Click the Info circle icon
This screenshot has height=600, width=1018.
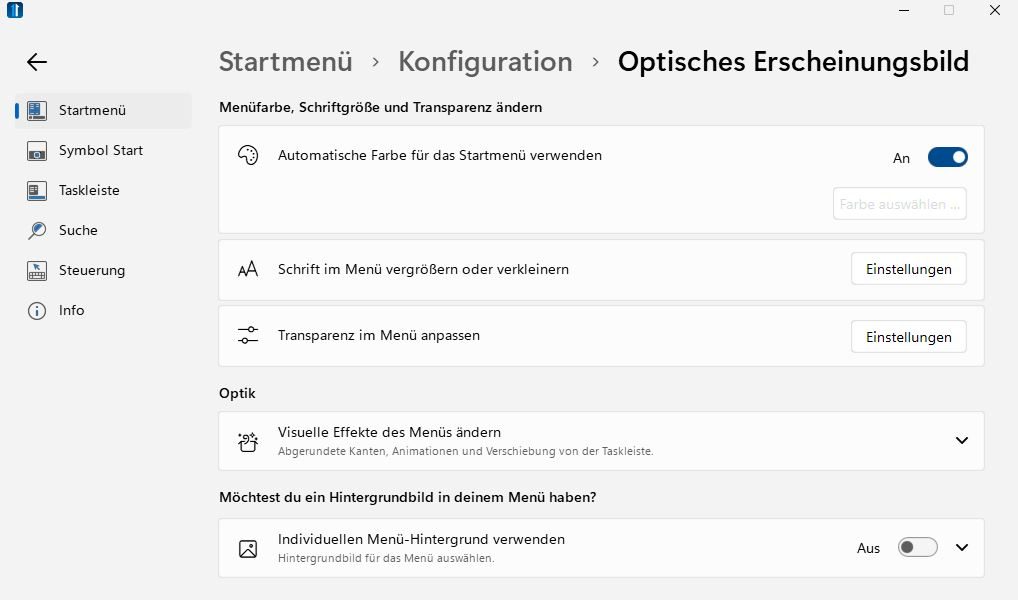[x=37, y=310]
